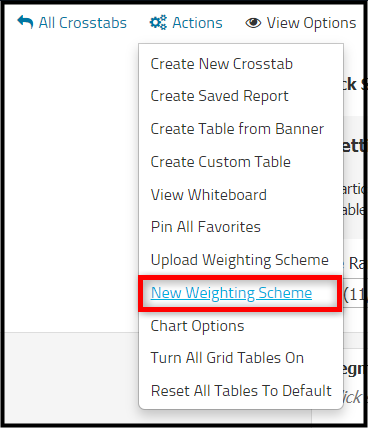Screen dimensions: 368x428
Task: Select Create Table from Banner
Action: [x=237, y=129]
